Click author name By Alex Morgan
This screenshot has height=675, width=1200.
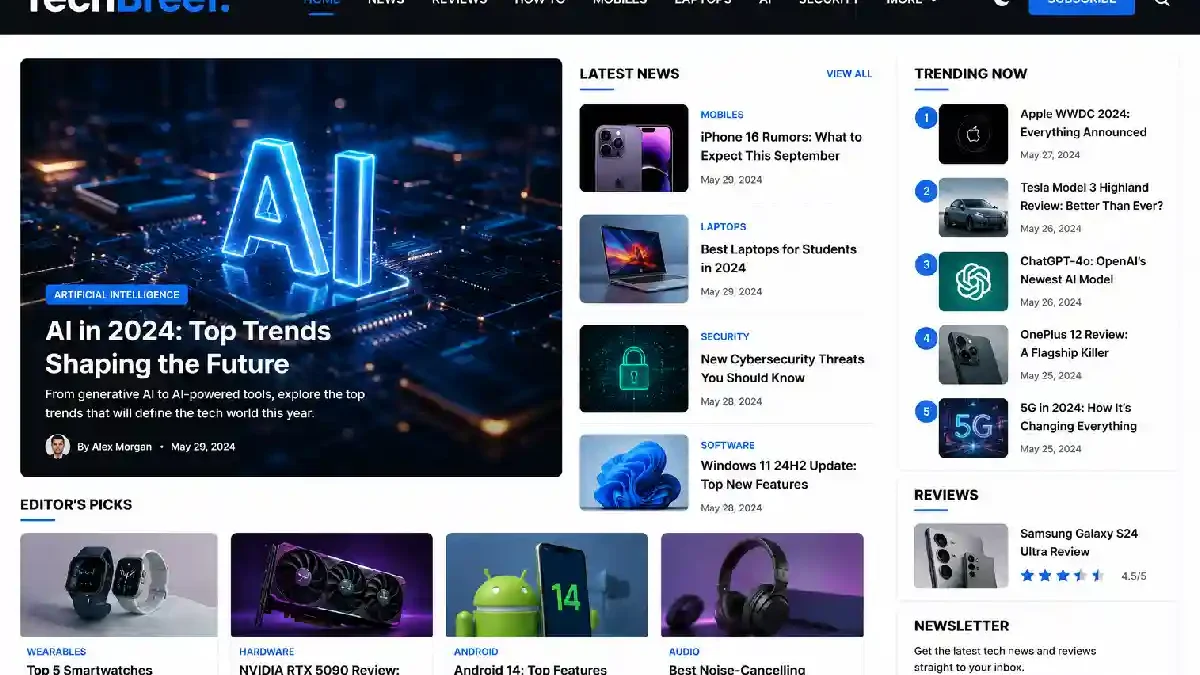[x=115, y=447]
